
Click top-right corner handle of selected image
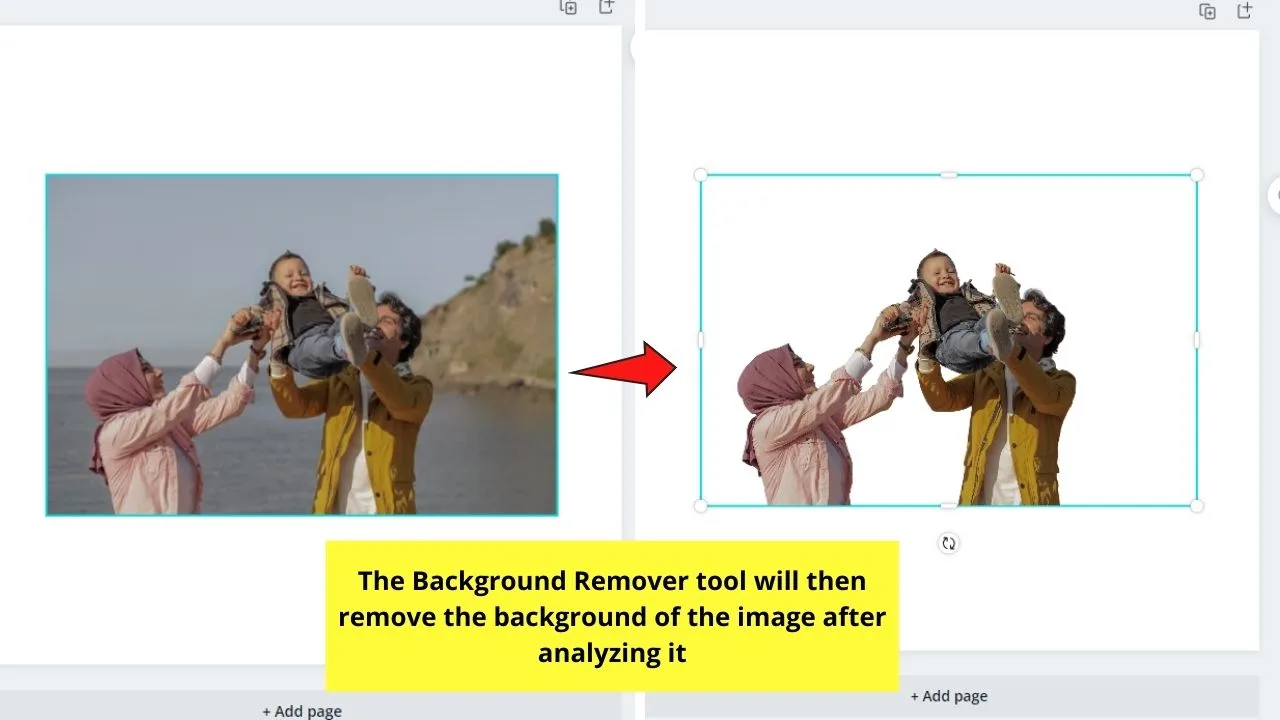tap(1197, 175)
